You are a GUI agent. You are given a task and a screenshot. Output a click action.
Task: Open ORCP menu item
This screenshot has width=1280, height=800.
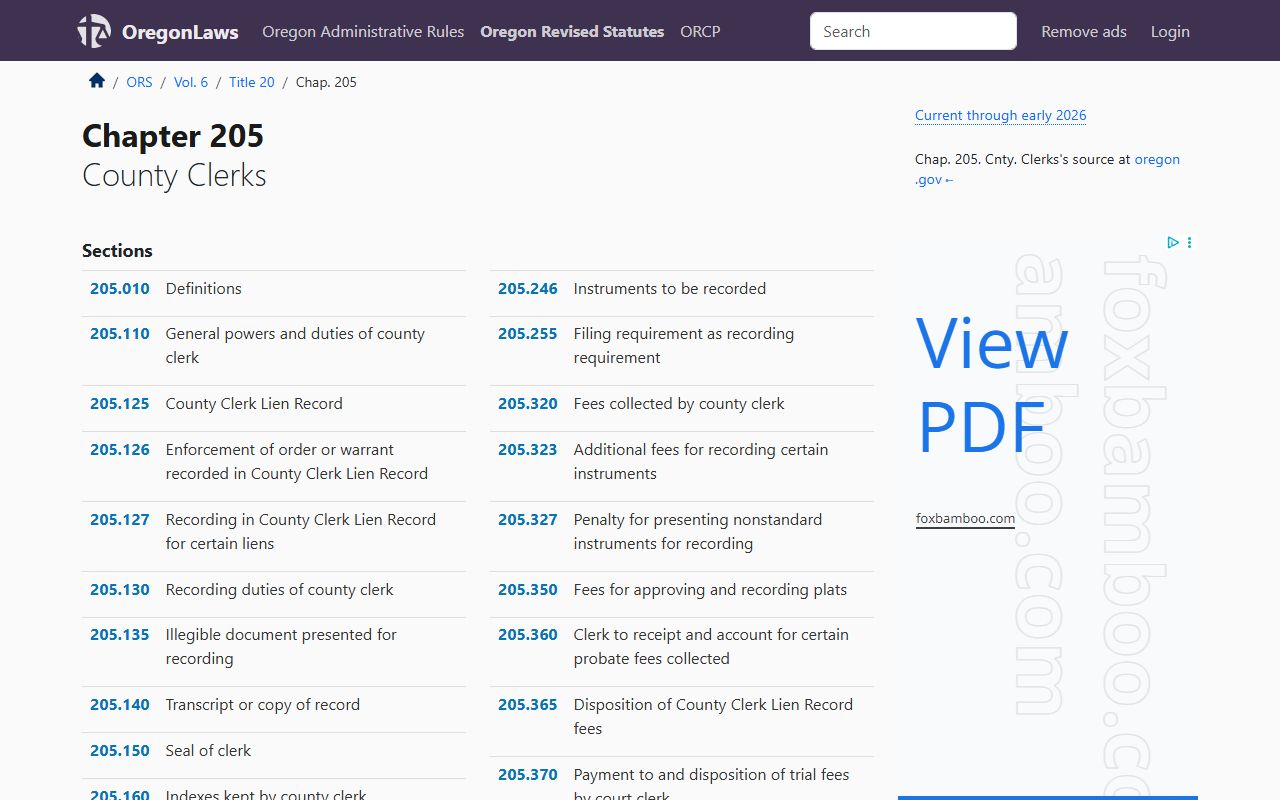(x=700, y=31)
